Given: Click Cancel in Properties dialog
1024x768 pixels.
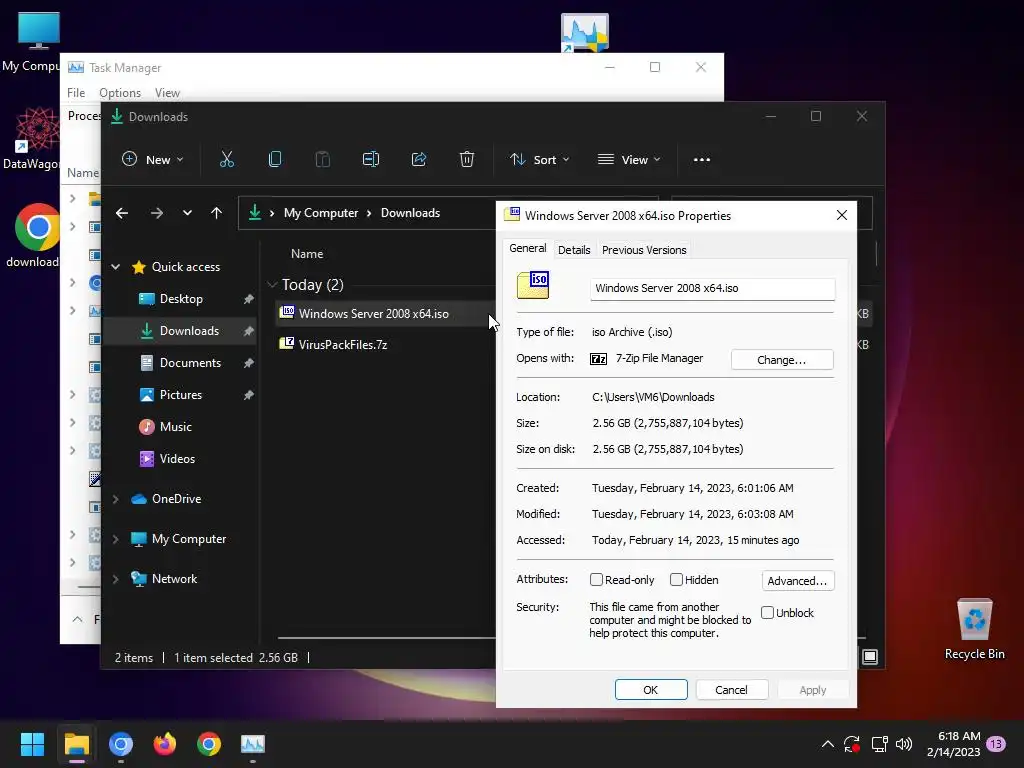Looking at the screenshot, I should (731, 690).
